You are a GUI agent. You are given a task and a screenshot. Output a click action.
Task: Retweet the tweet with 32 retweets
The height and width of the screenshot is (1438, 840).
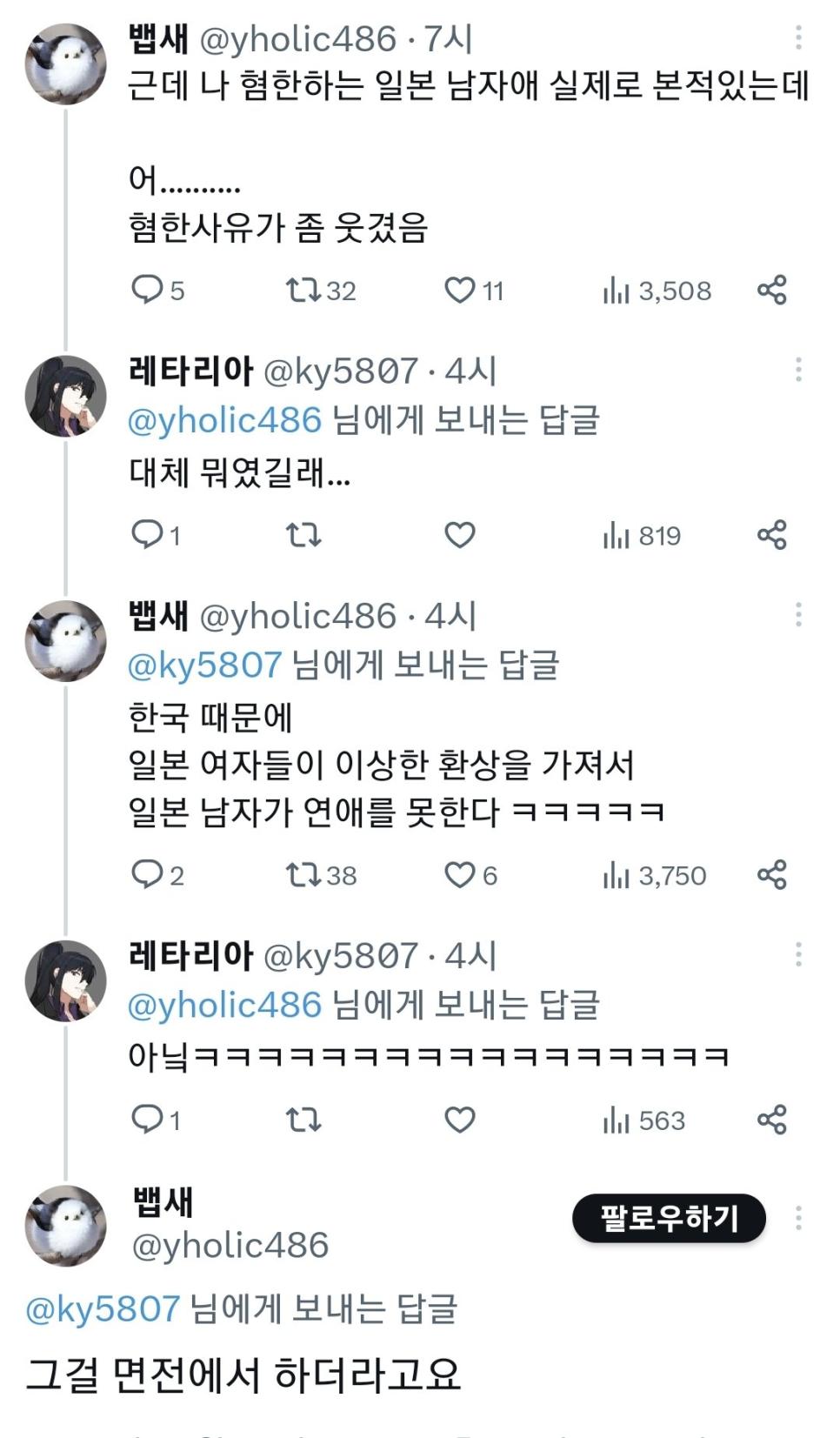(303, 290)
